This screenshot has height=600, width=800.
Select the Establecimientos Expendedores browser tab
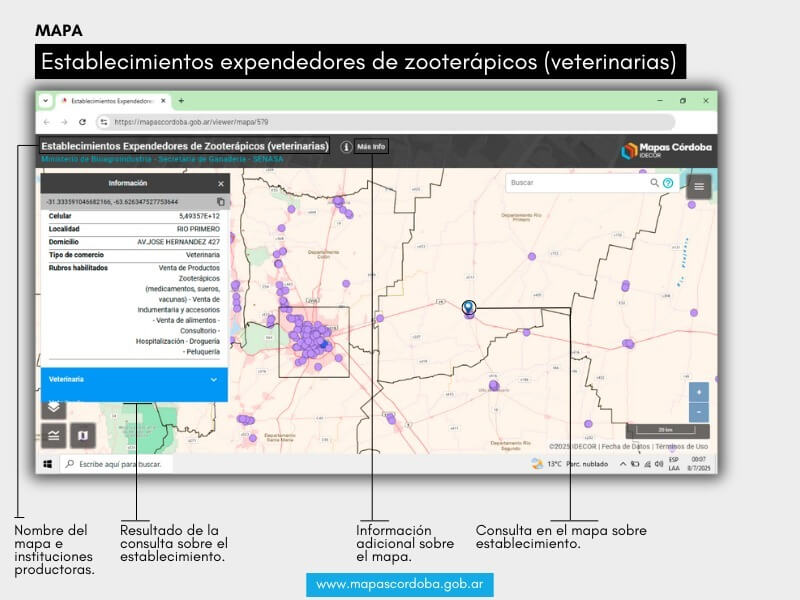pyautogui.click(x=112, y=101)
